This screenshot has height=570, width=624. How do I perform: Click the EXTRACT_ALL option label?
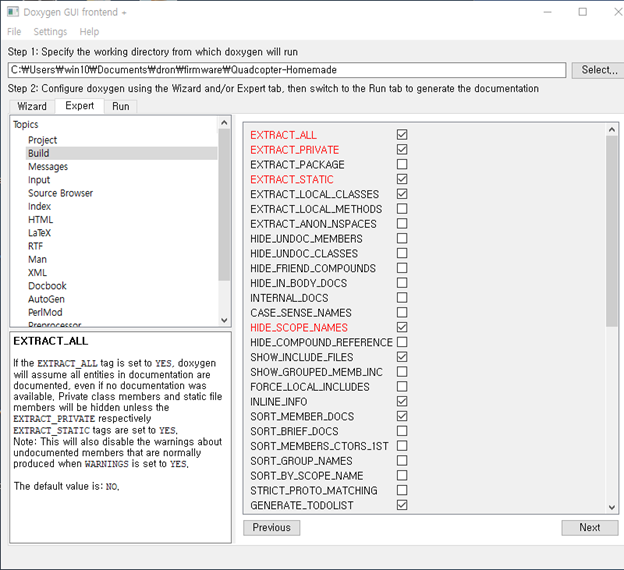coord(283,135)
